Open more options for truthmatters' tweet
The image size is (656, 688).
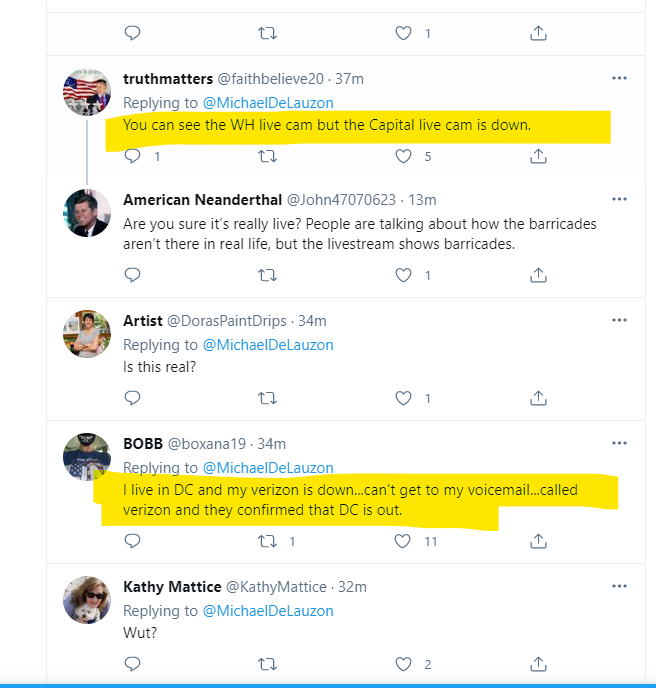click(619, 78)
